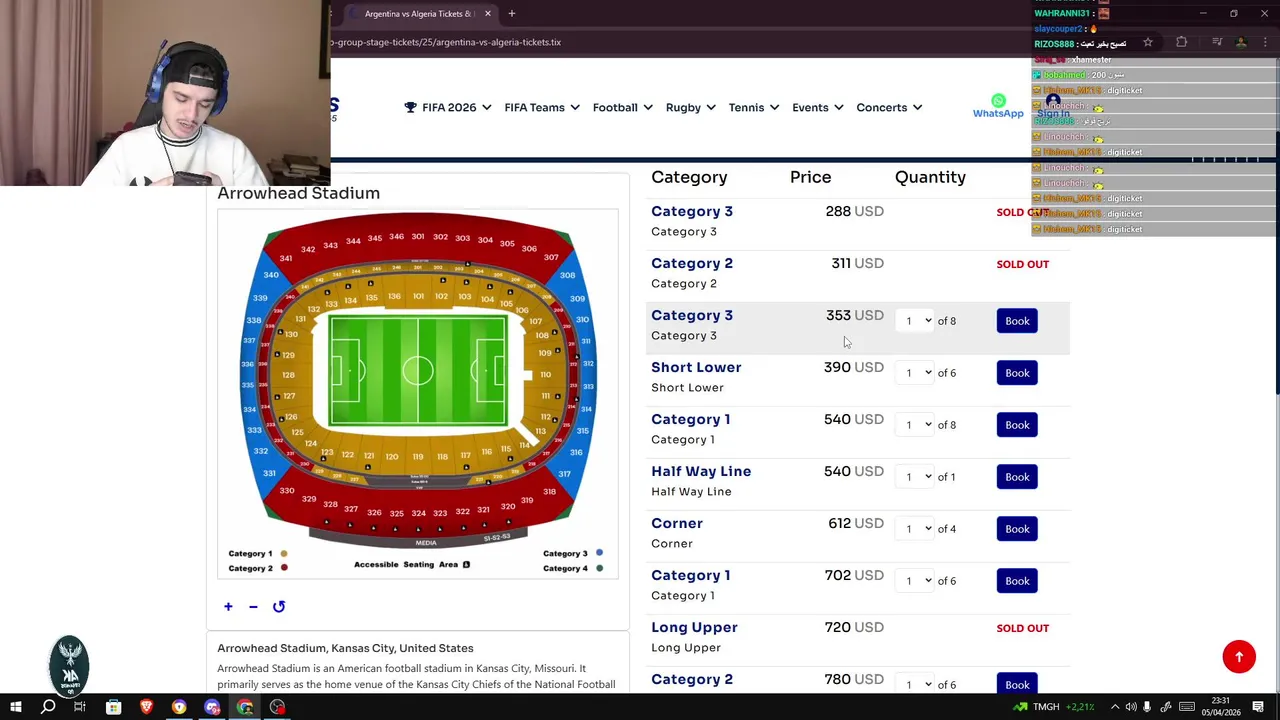This screenshot has height=720, width=1280.
Task: Book the 353 USD Category 3 ticket
Action: pyautogui.click(x=1017, y=321)
